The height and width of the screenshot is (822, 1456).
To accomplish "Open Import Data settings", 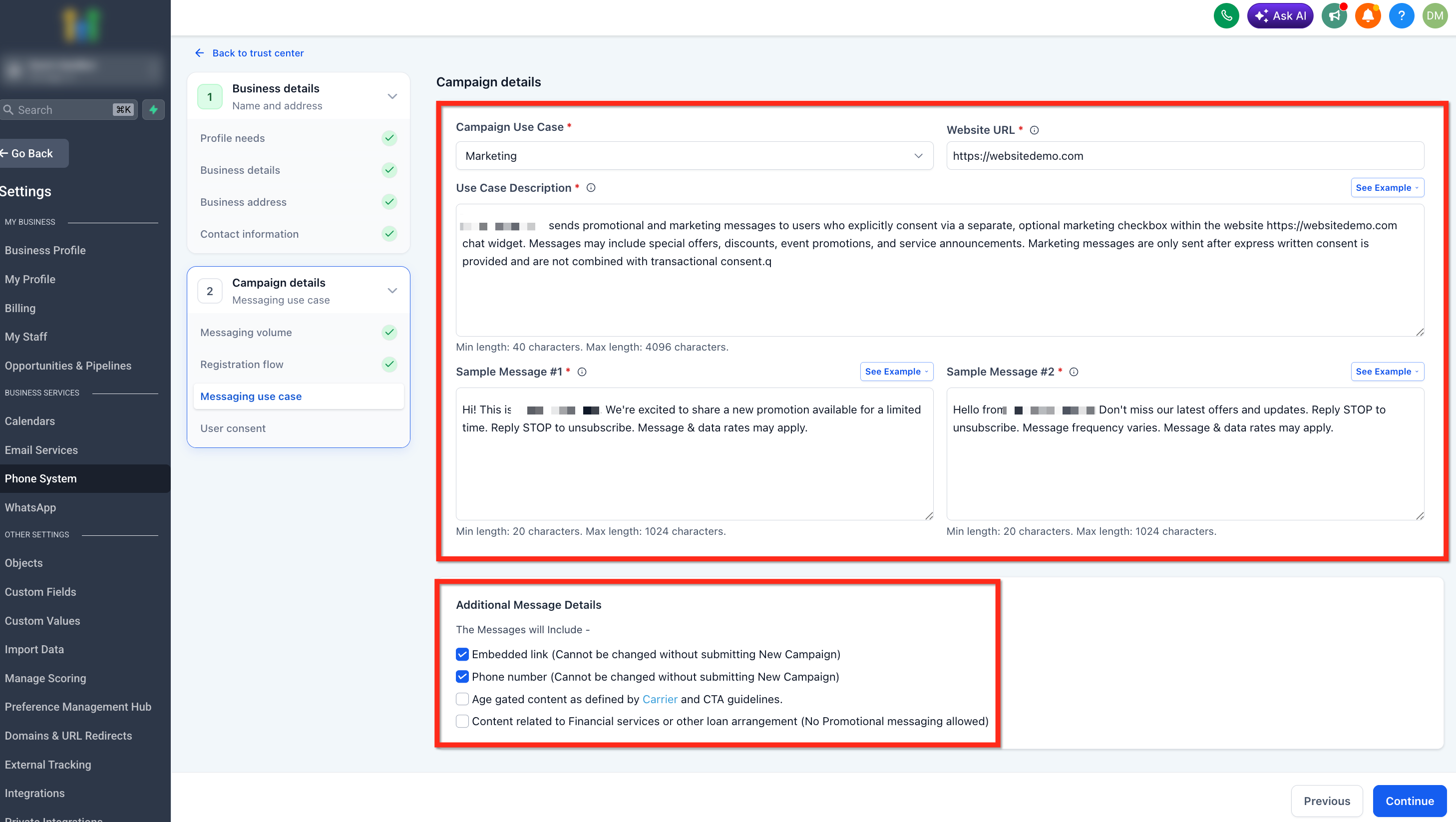I will 34,649.
